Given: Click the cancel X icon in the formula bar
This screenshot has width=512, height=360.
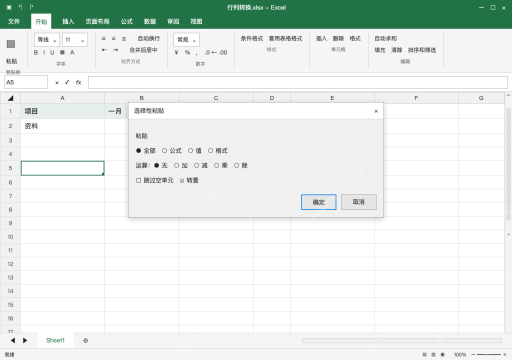Looking at the screenshot, I should tap(57, 82).
